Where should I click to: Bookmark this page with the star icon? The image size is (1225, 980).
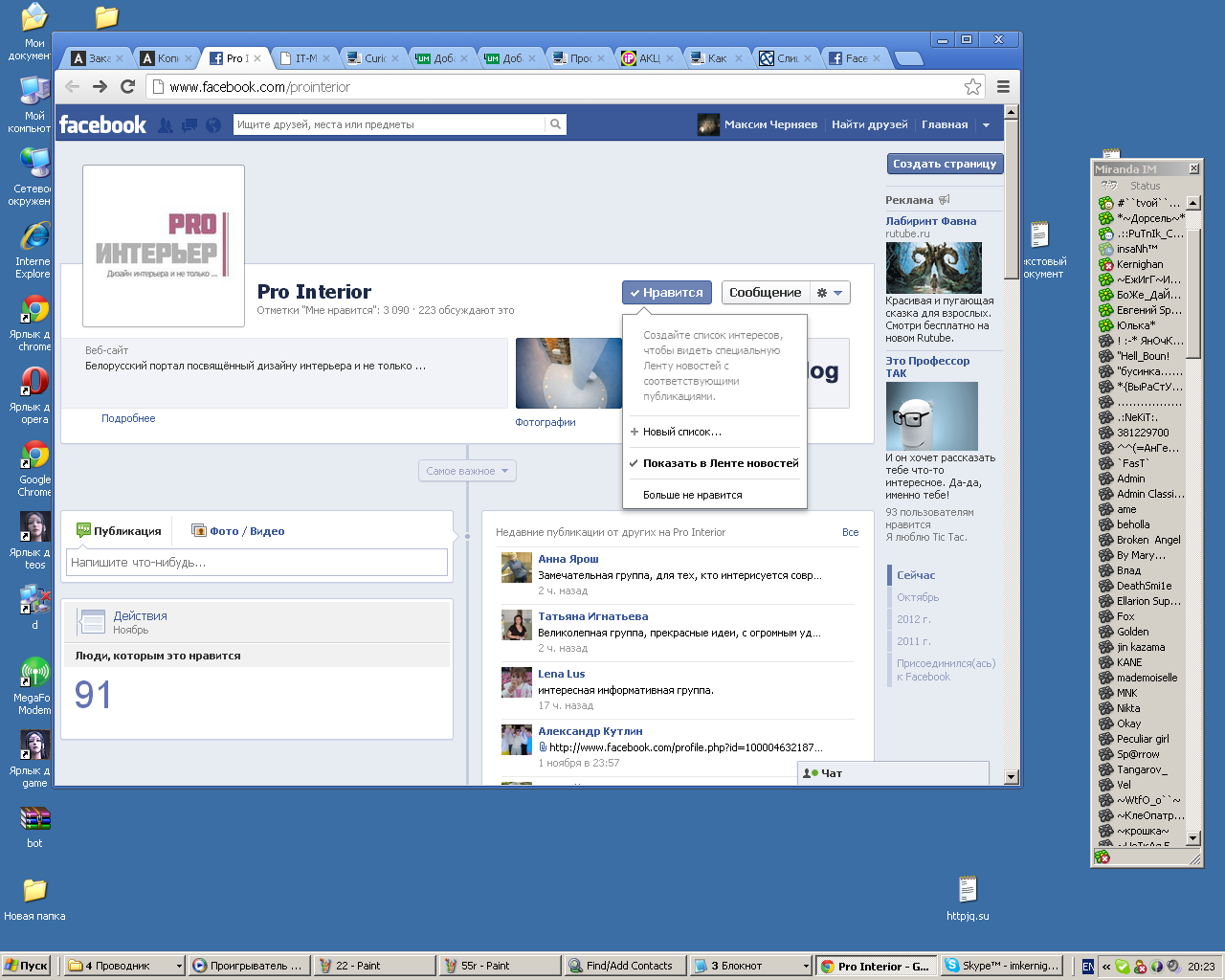(972, 87)
